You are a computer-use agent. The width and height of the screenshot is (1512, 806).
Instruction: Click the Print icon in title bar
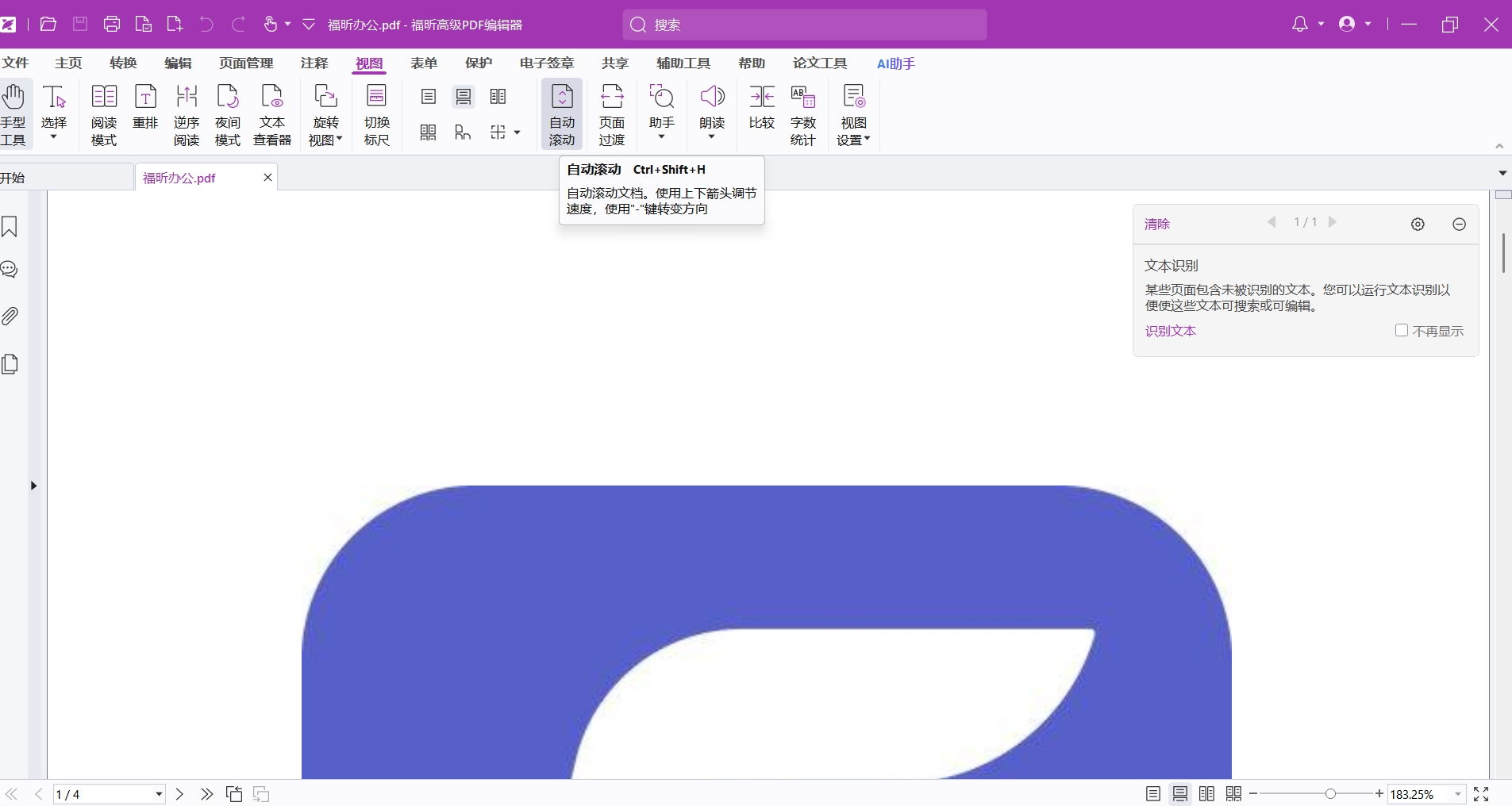coord(112,25)
